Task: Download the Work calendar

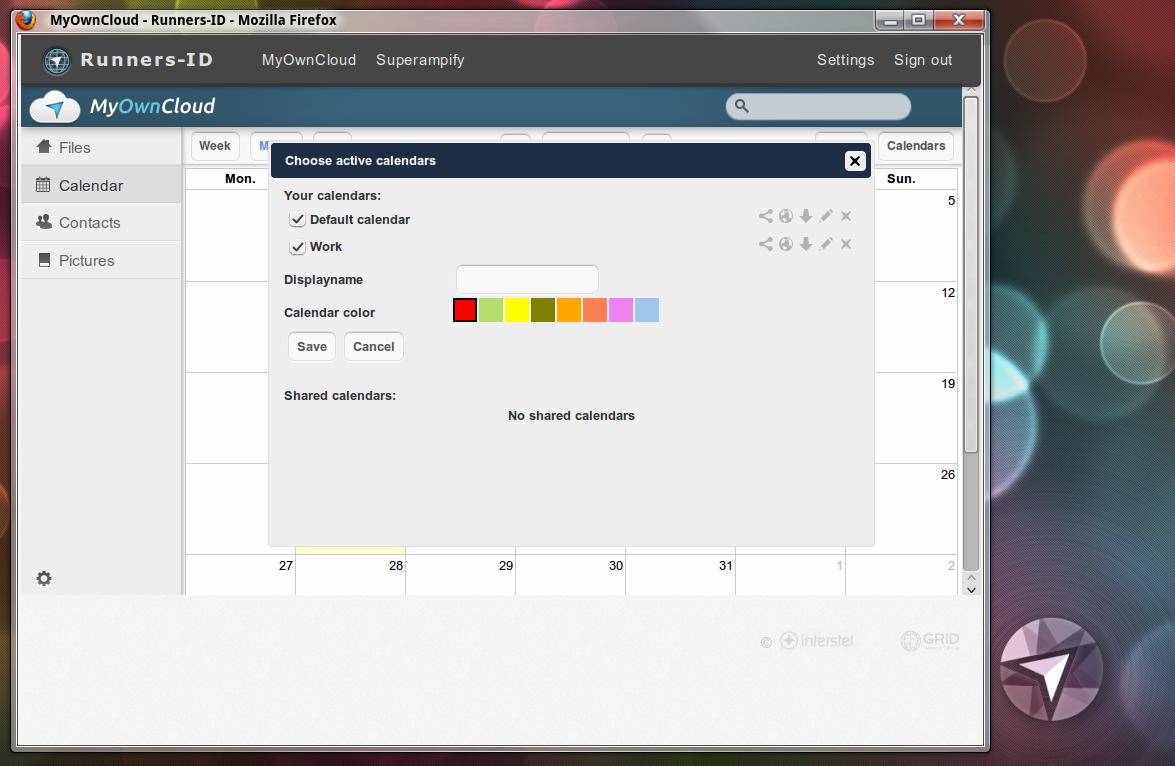Action: coord(806,244)
